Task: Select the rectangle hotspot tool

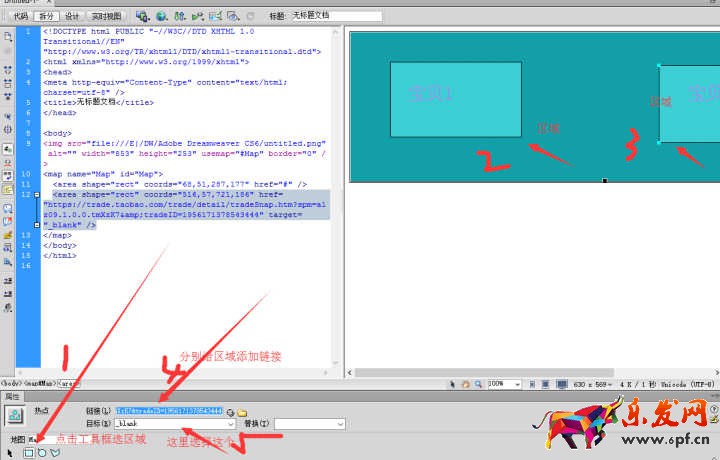Action: [x=28, y=453]
